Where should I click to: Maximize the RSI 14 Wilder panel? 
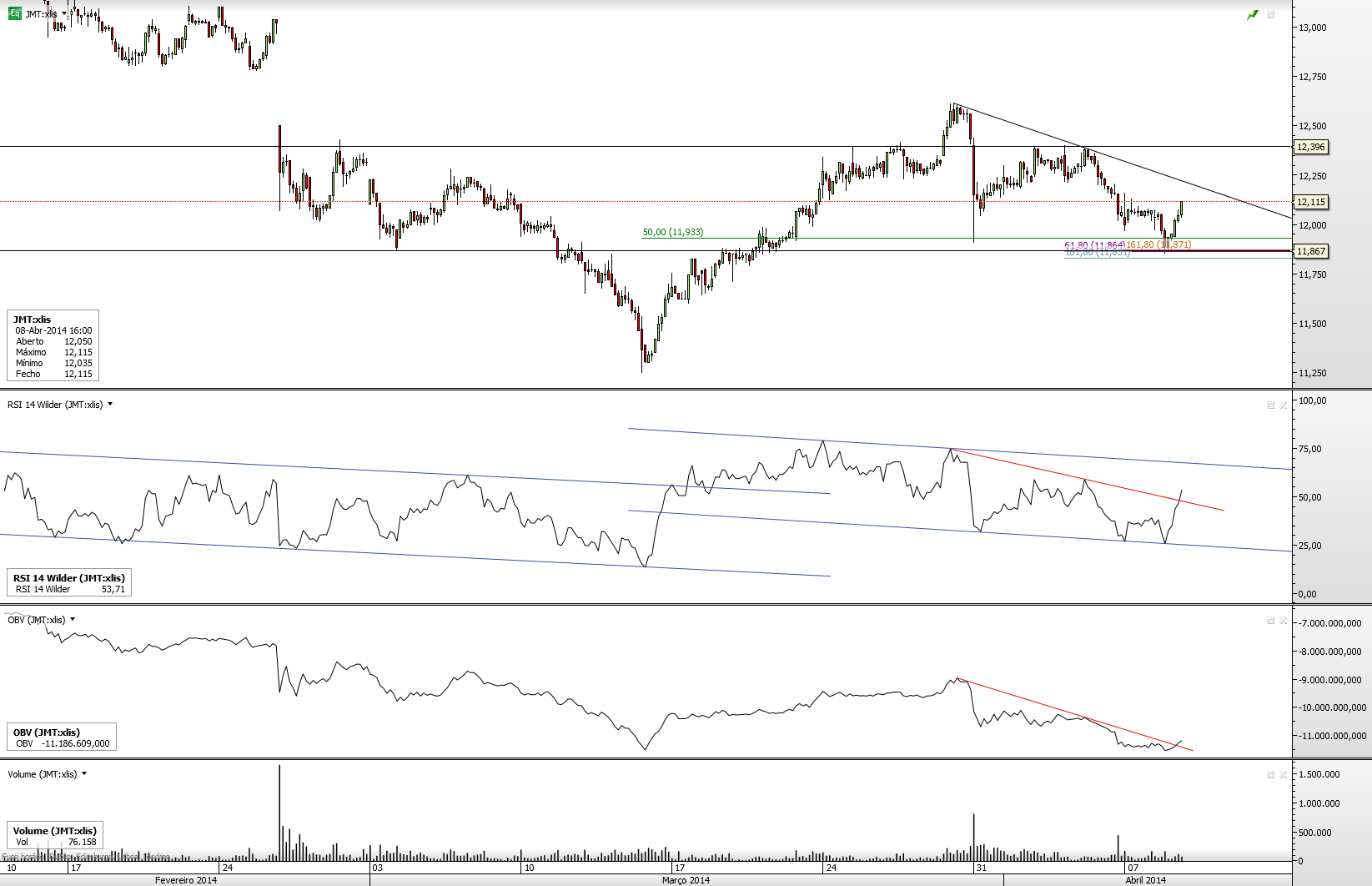tap(1270, 405)
